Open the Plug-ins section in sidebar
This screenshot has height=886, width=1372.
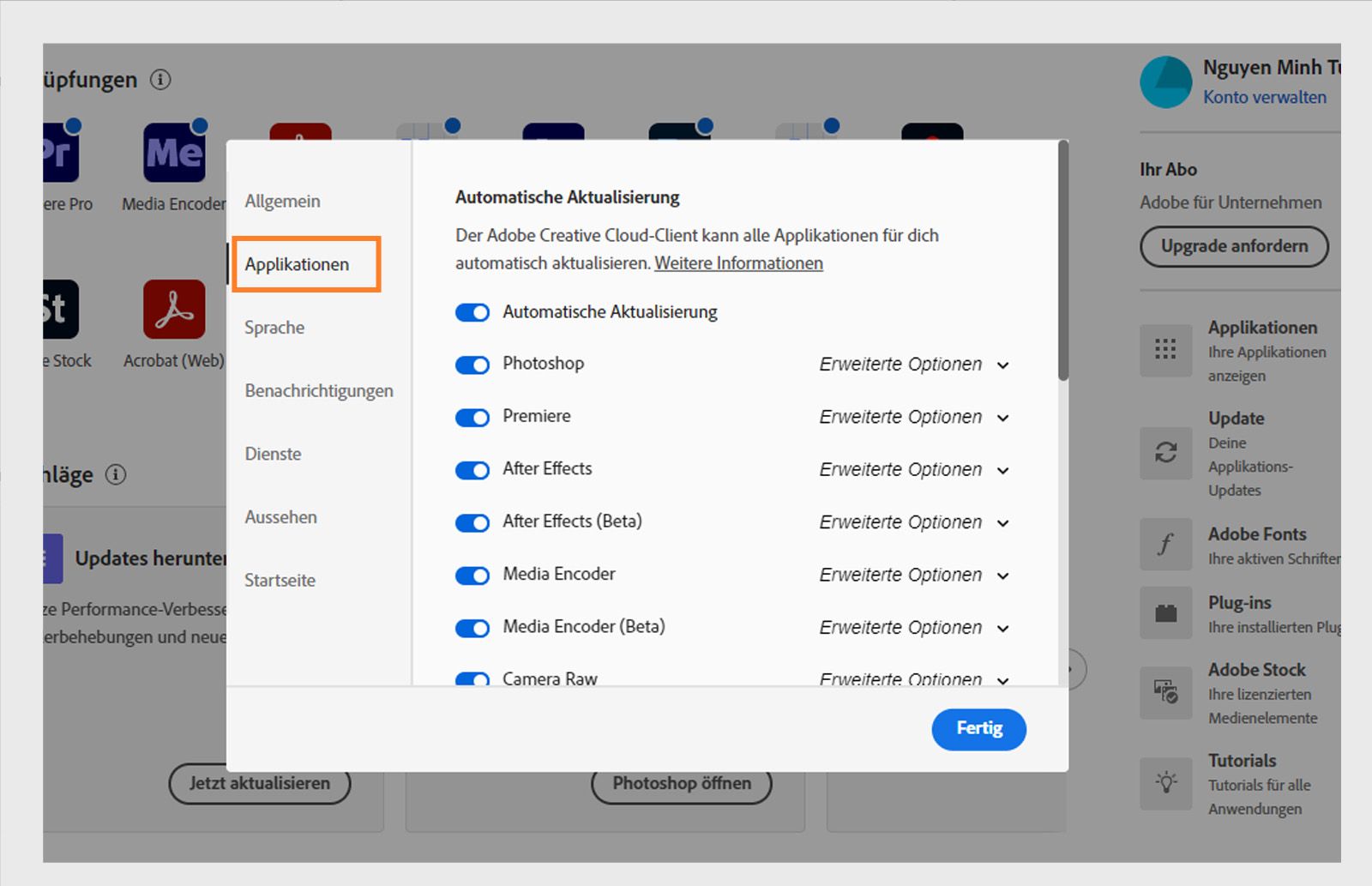coord(1239,602)
